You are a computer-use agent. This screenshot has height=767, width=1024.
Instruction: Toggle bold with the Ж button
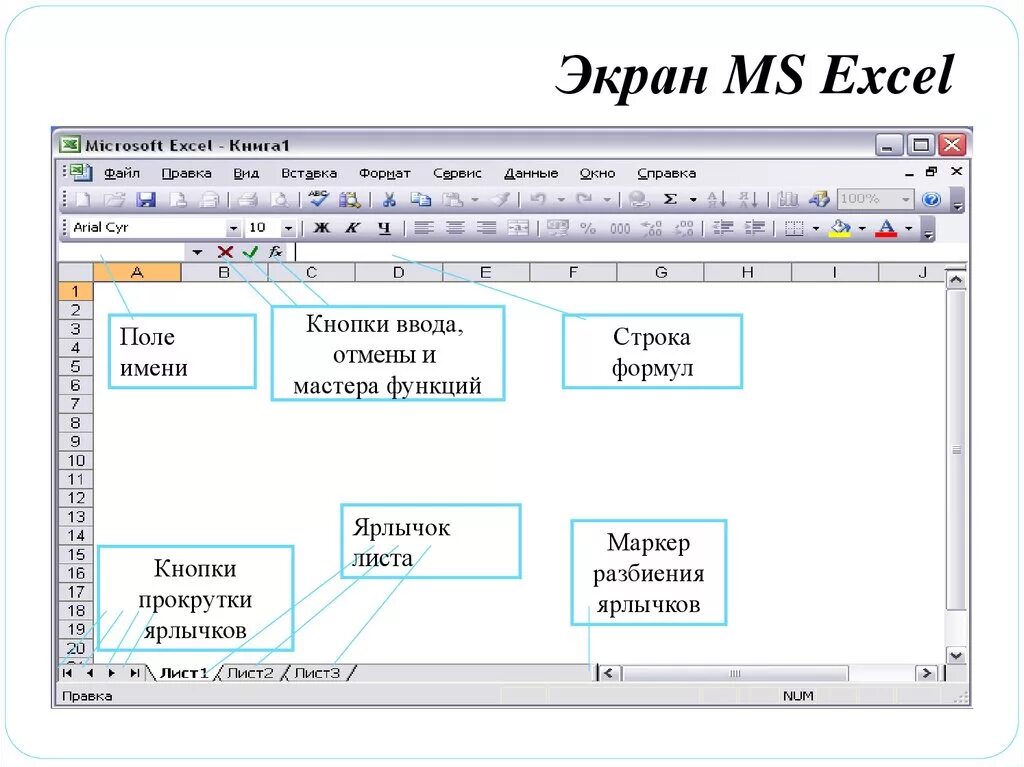(321, 228)
